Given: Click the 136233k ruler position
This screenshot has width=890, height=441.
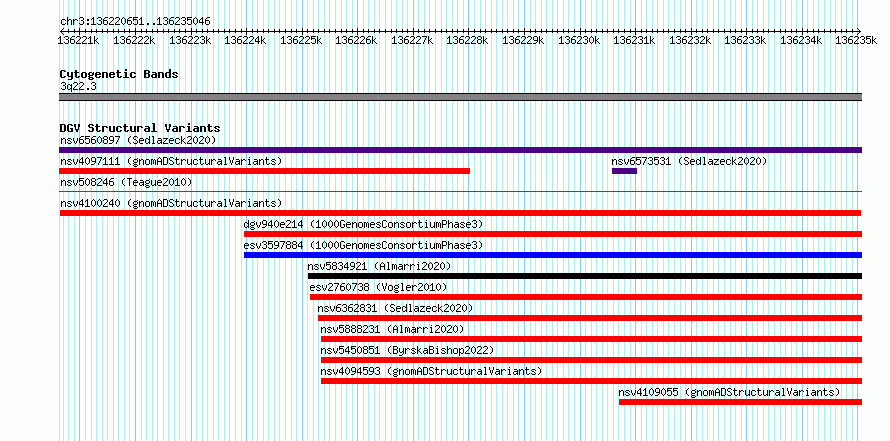Looking at the screenshot, I should (746, 40).
